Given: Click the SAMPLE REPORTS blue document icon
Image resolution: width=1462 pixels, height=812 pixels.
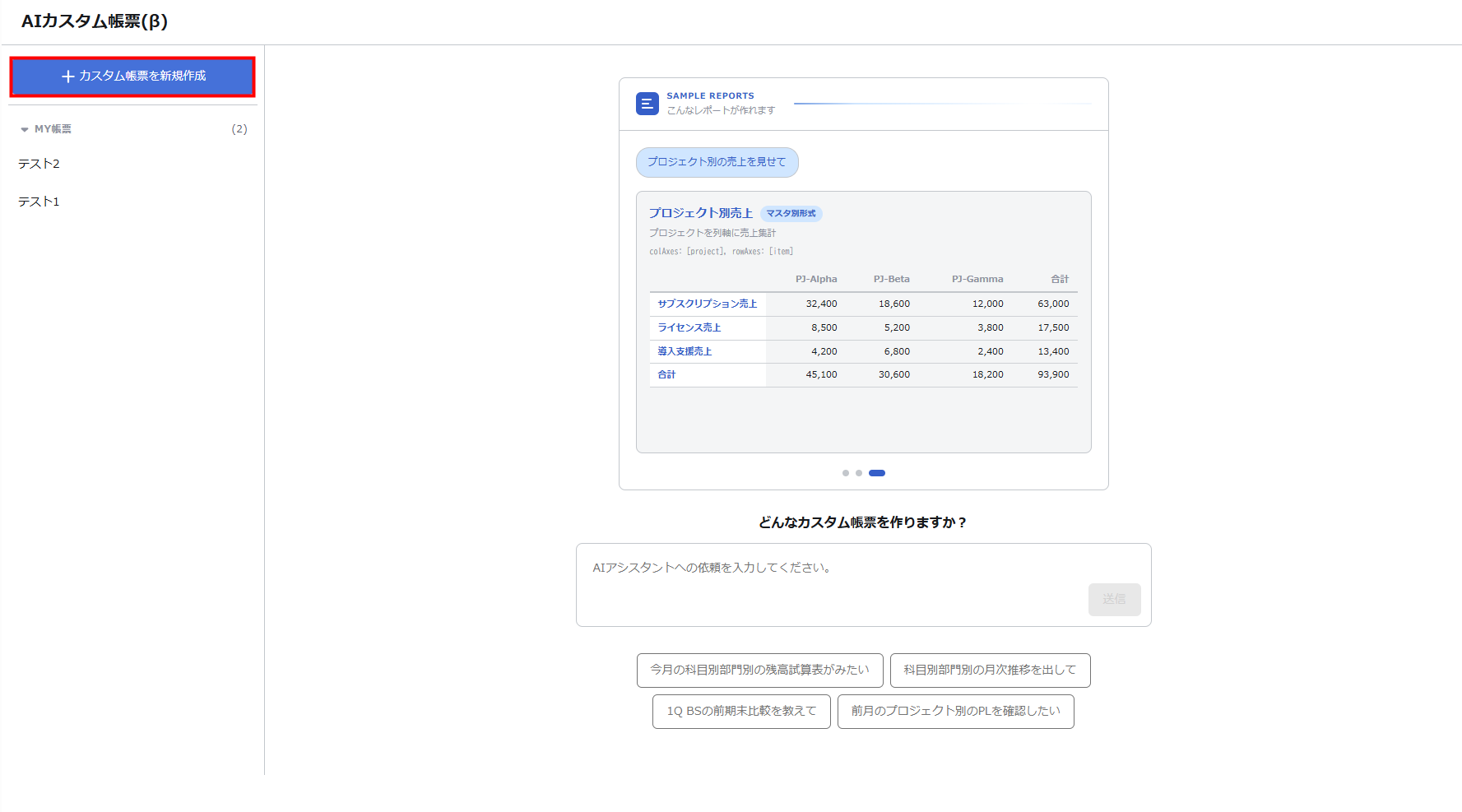Looking at the screenshot, I should pyautogui.click(x=647, y=104).
